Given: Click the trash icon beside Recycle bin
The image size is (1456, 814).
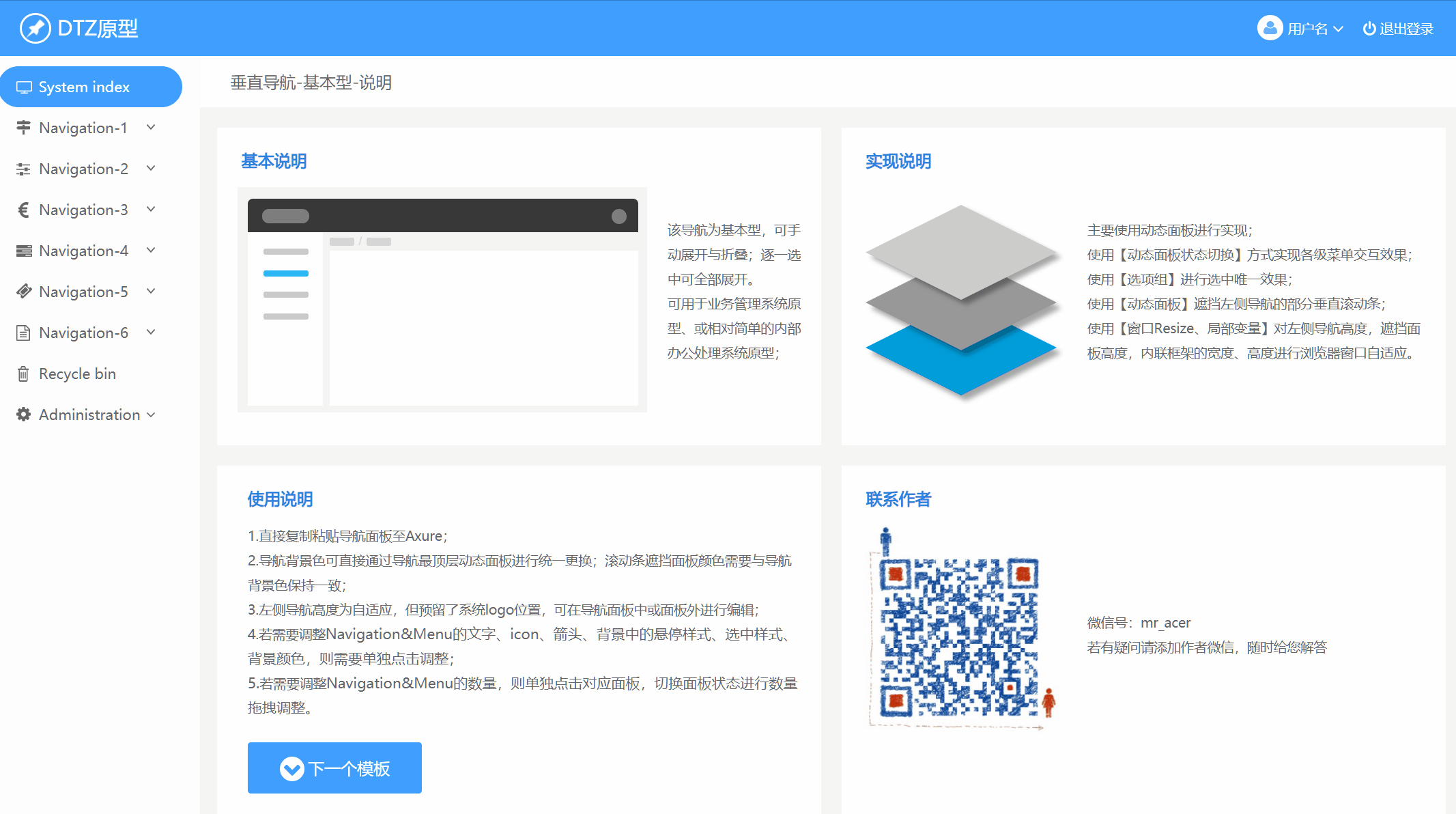Looking at the screenshot, I should 23,374.
